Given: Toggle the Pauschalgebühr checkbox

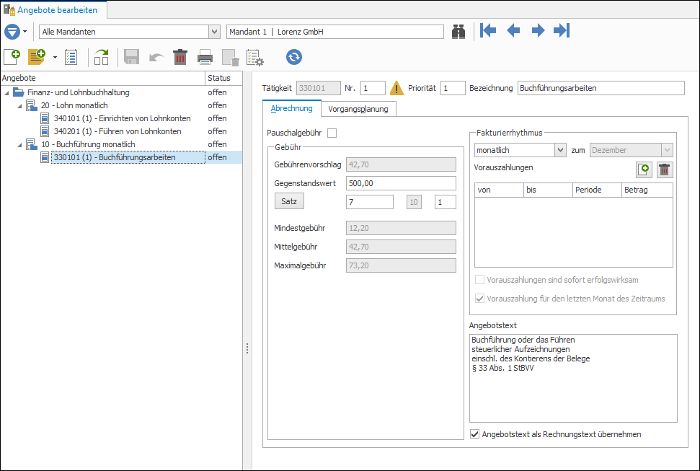Looking at the screenshot, I should coord(332,133).
